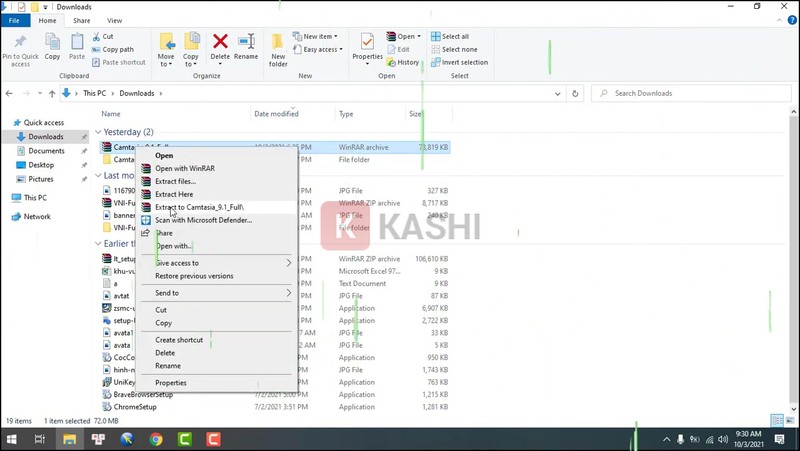Screen dimensions: 800x451
Task: Click Copy path in Clipboard group
Action: click(x=113, y=49)
